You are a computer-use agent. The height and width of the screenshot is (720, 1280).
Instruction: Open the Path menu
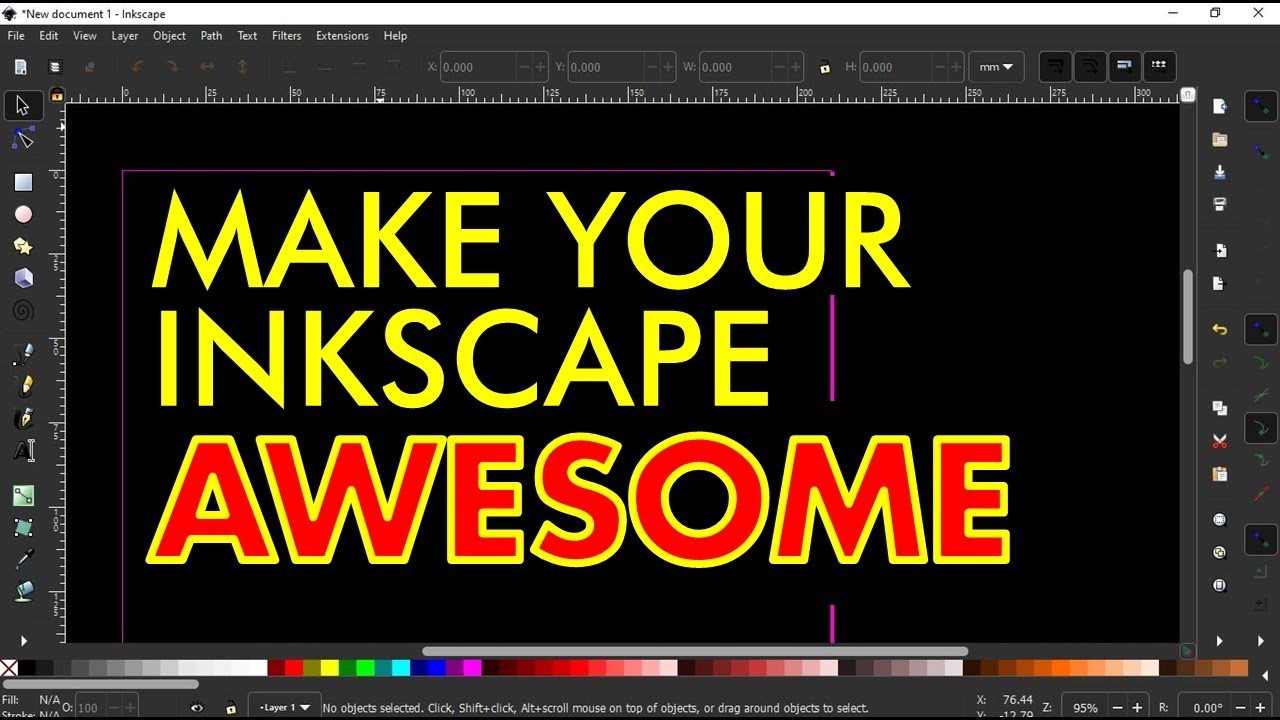(x=211, y=36)
